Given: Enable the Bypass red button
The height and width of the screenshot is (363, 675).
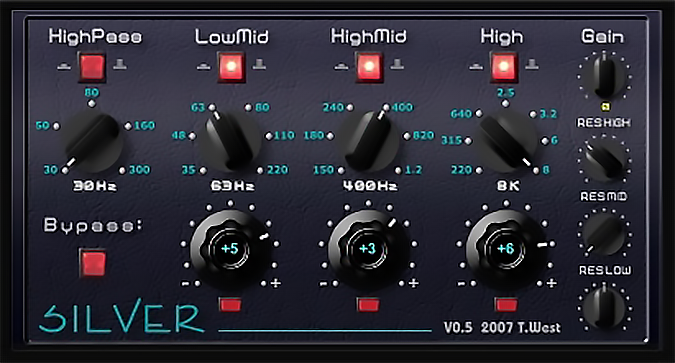Looking at the screenshot, I should [93, 262].
